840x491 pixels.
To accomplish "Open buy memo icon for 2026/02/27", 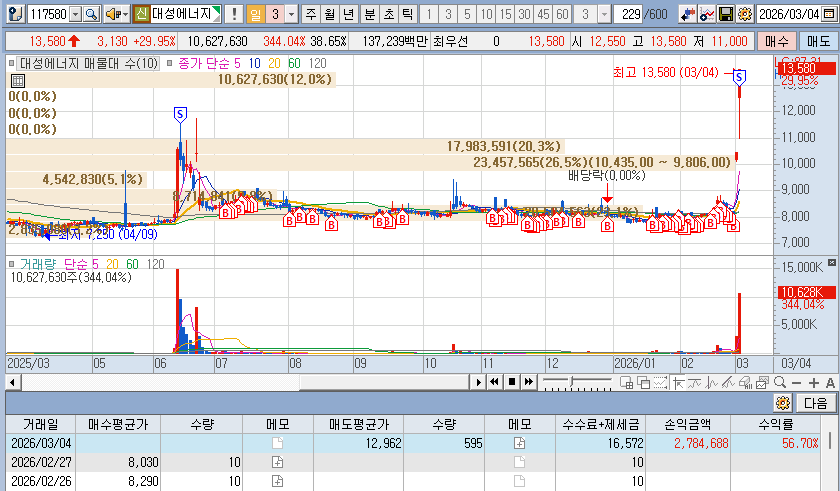I will pyautogui.click(x=278, y=462).
